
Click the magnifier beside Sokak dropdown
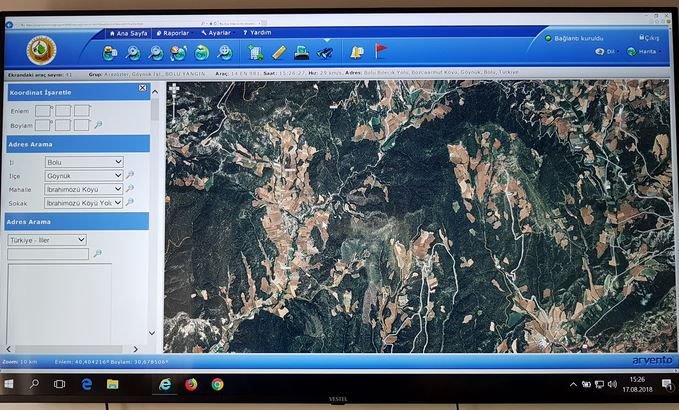[130, 202]
